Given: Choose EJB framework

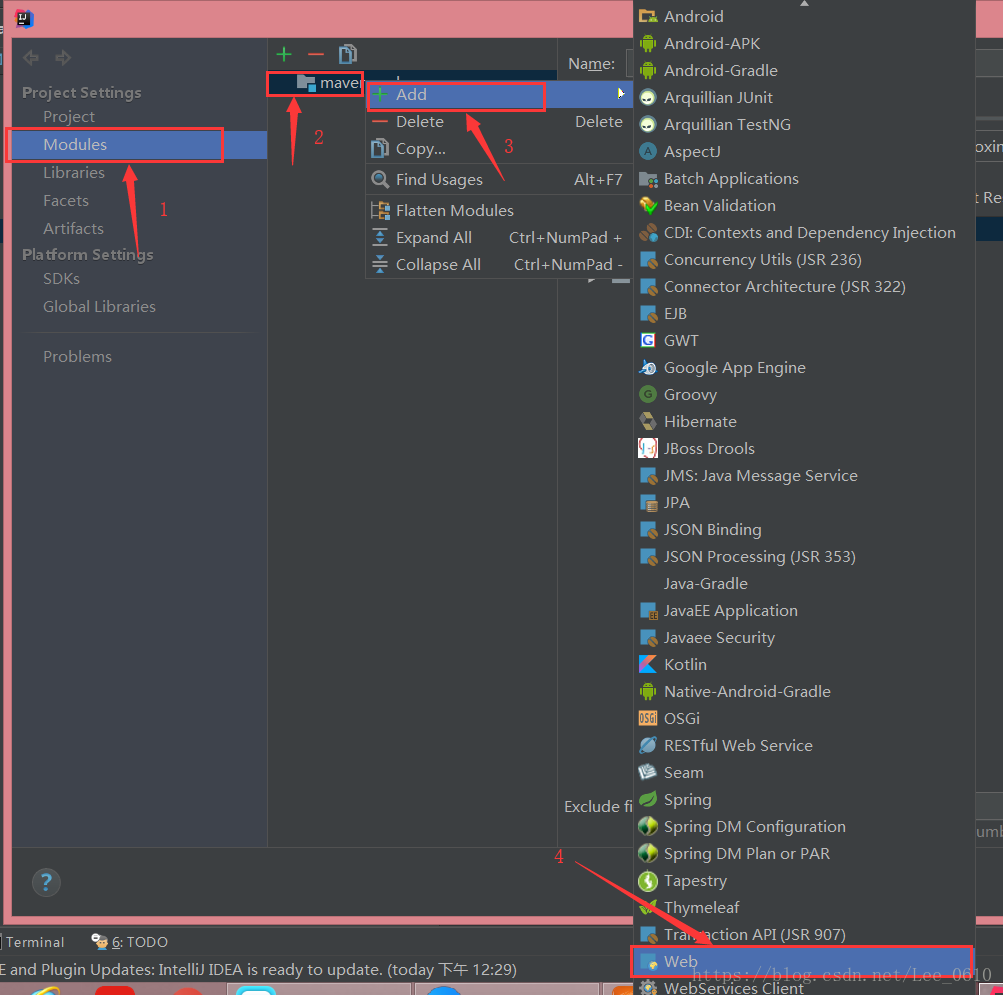Looking at the screenshot, I should point(804,314).
